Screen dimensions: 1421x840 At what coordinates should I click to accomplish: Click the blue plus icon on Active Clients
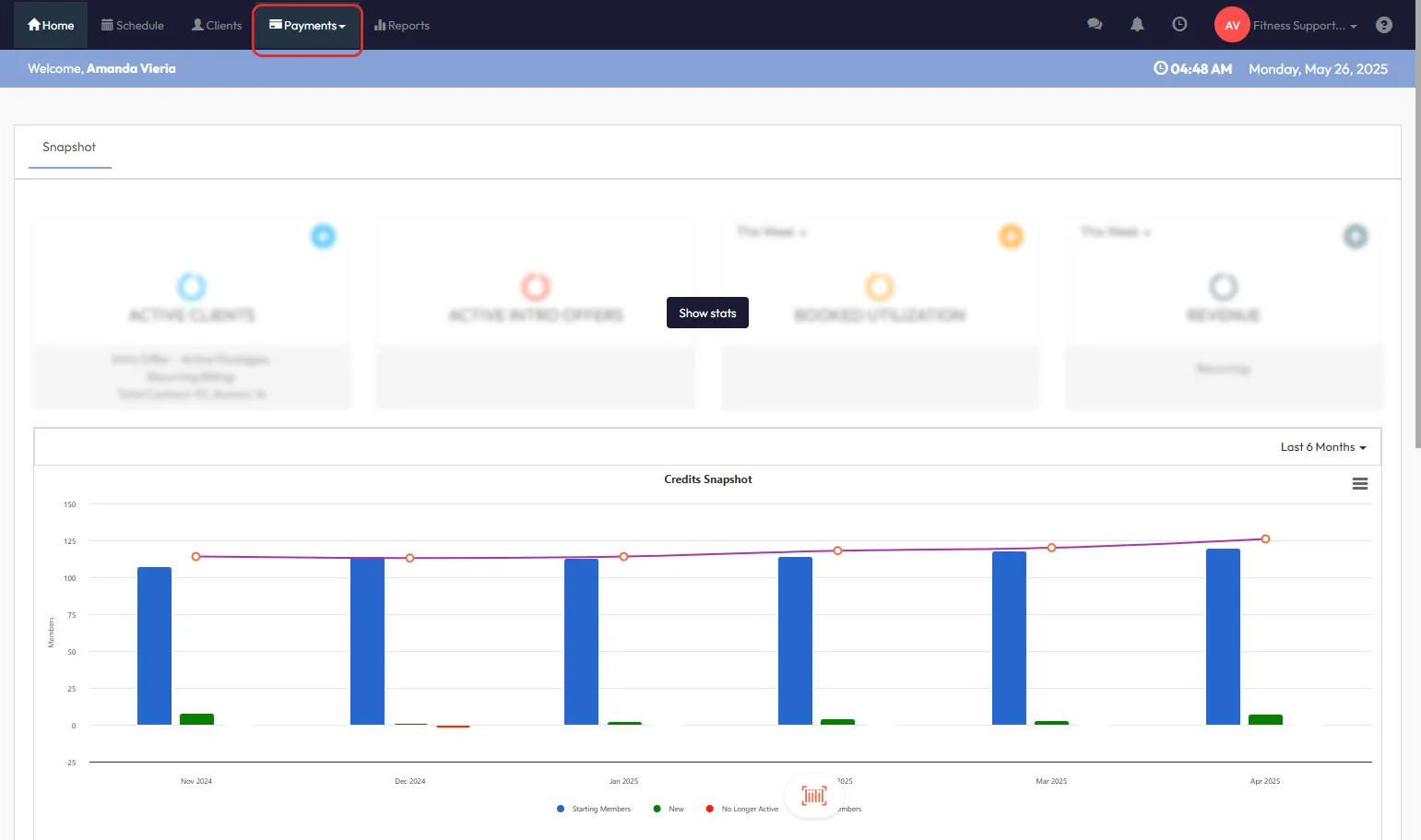click(323, 236)
